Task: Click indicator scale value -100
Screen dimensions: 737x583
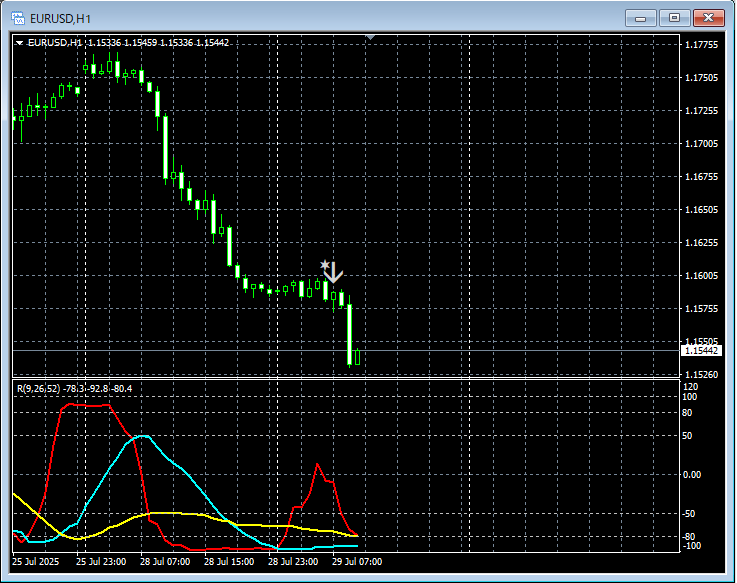Action: click(x=691, y=546)
